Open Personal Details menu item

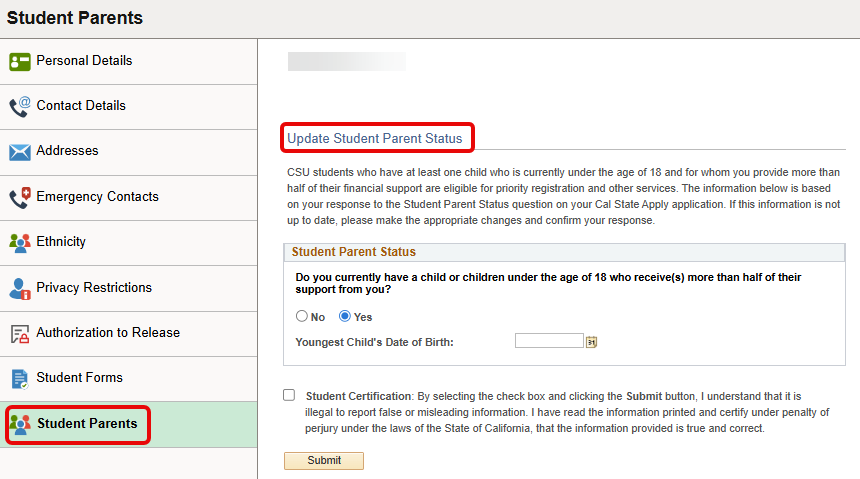128,61
